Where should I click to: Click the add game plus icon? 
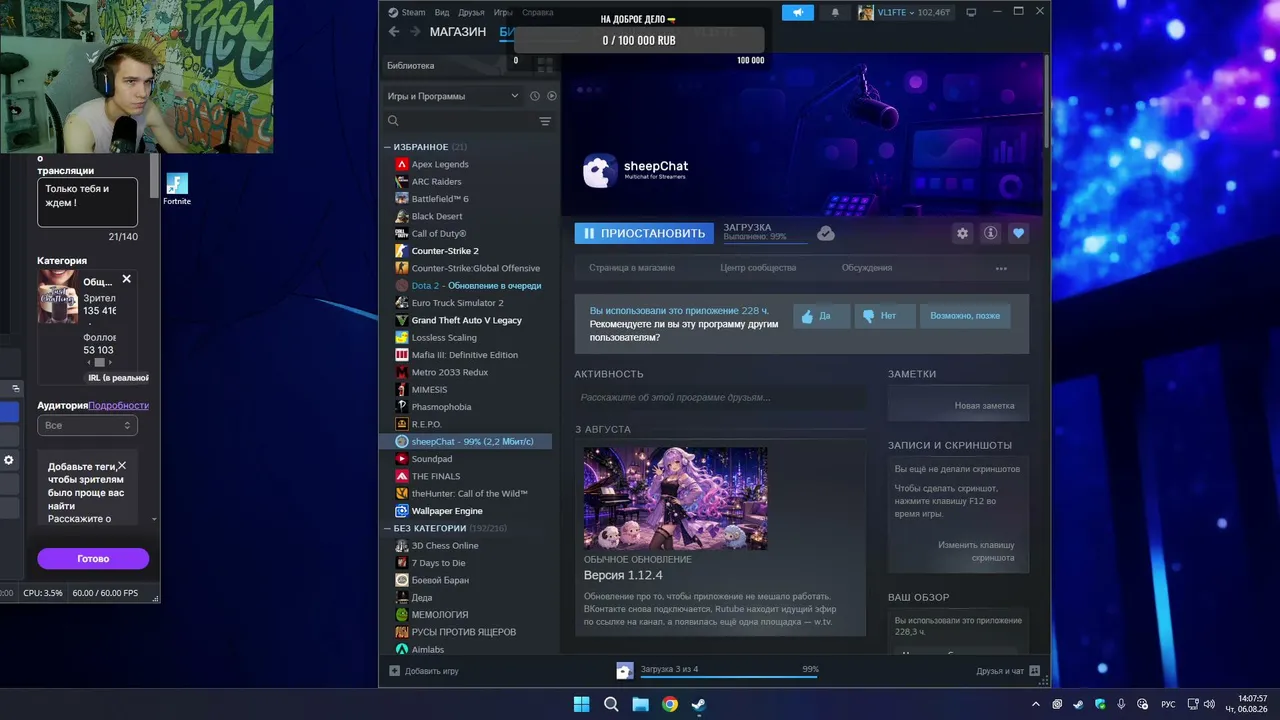[394, 671]
